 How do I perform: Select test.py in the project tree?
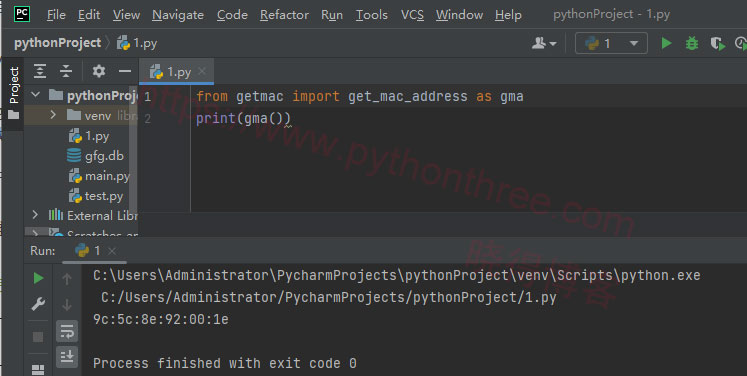click(x=96, y=196)
